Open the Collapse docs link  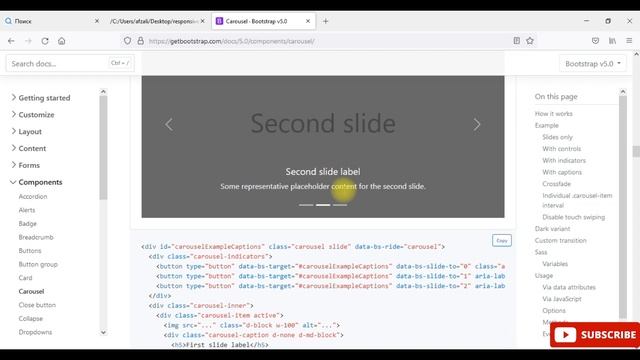pos(30,318)
